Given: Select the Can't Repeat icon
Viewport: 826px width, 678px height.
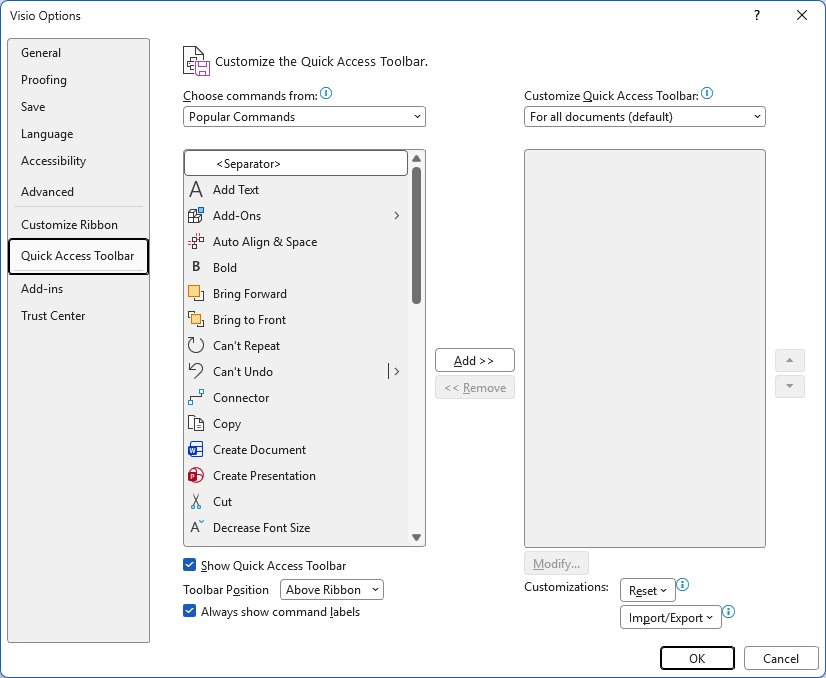Looking at the screenshot, I should 196,346.
